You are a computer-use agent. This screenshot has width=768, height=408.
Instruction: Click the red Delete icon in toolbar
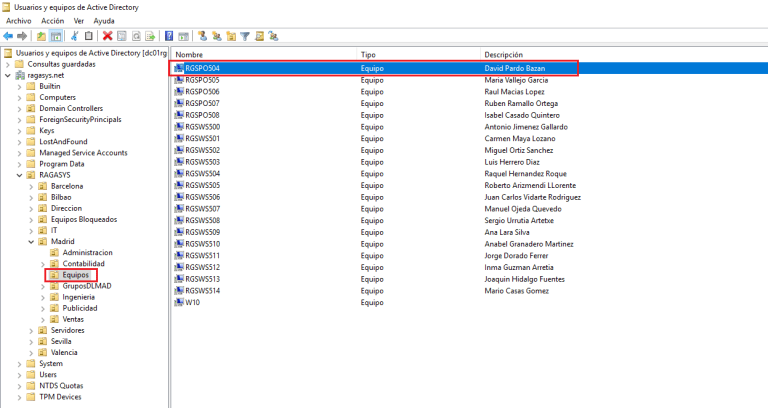click(107, 36)
